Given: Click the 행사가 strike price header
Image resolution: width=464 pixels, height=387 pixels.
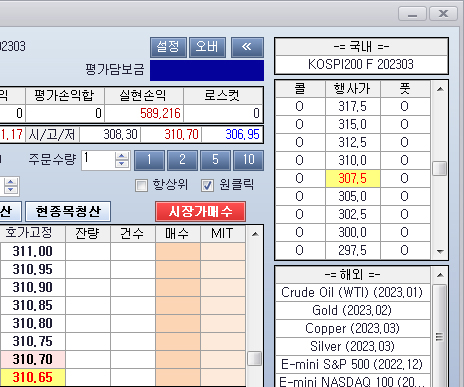Looking at the screenshot, I should tap(353, 89).
